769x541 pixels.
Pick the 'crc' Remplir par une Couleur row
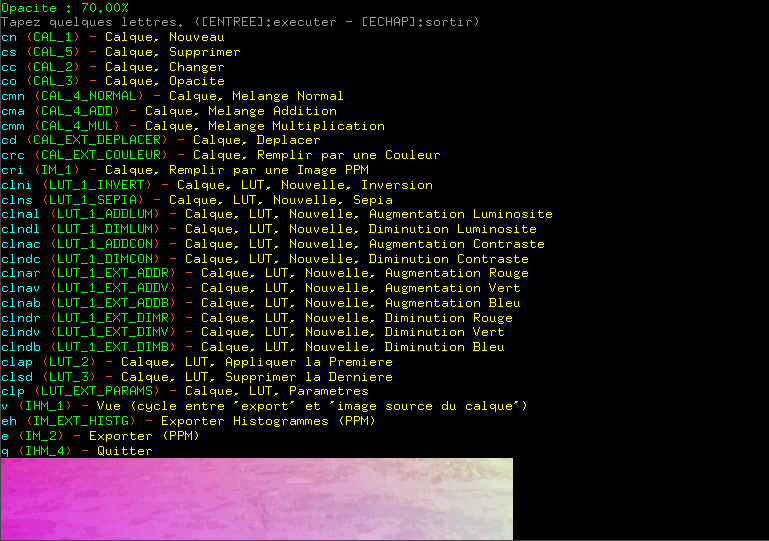pyautogui.click(x=221, y=155)
